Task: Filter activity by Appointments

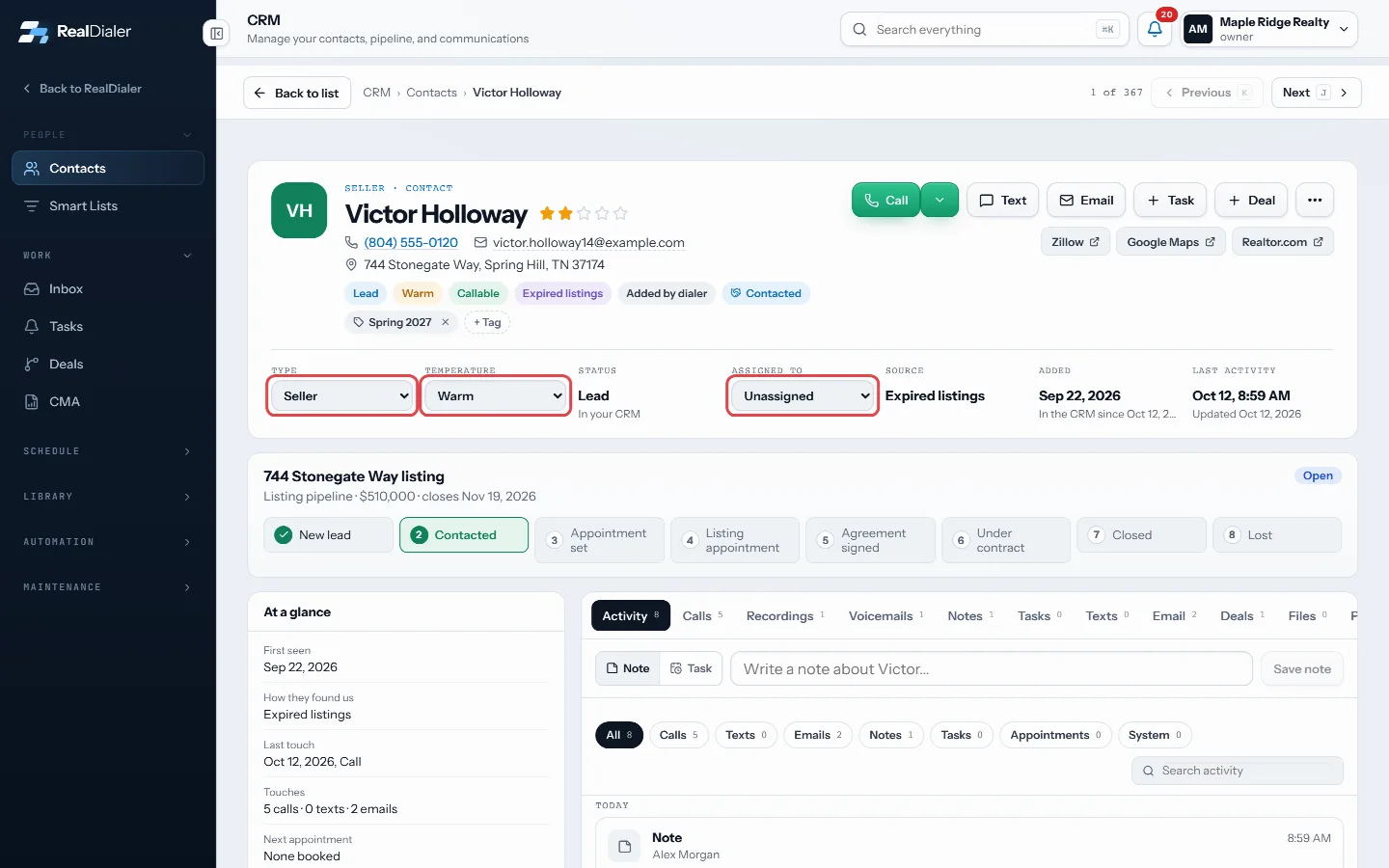Action: 1055,735
